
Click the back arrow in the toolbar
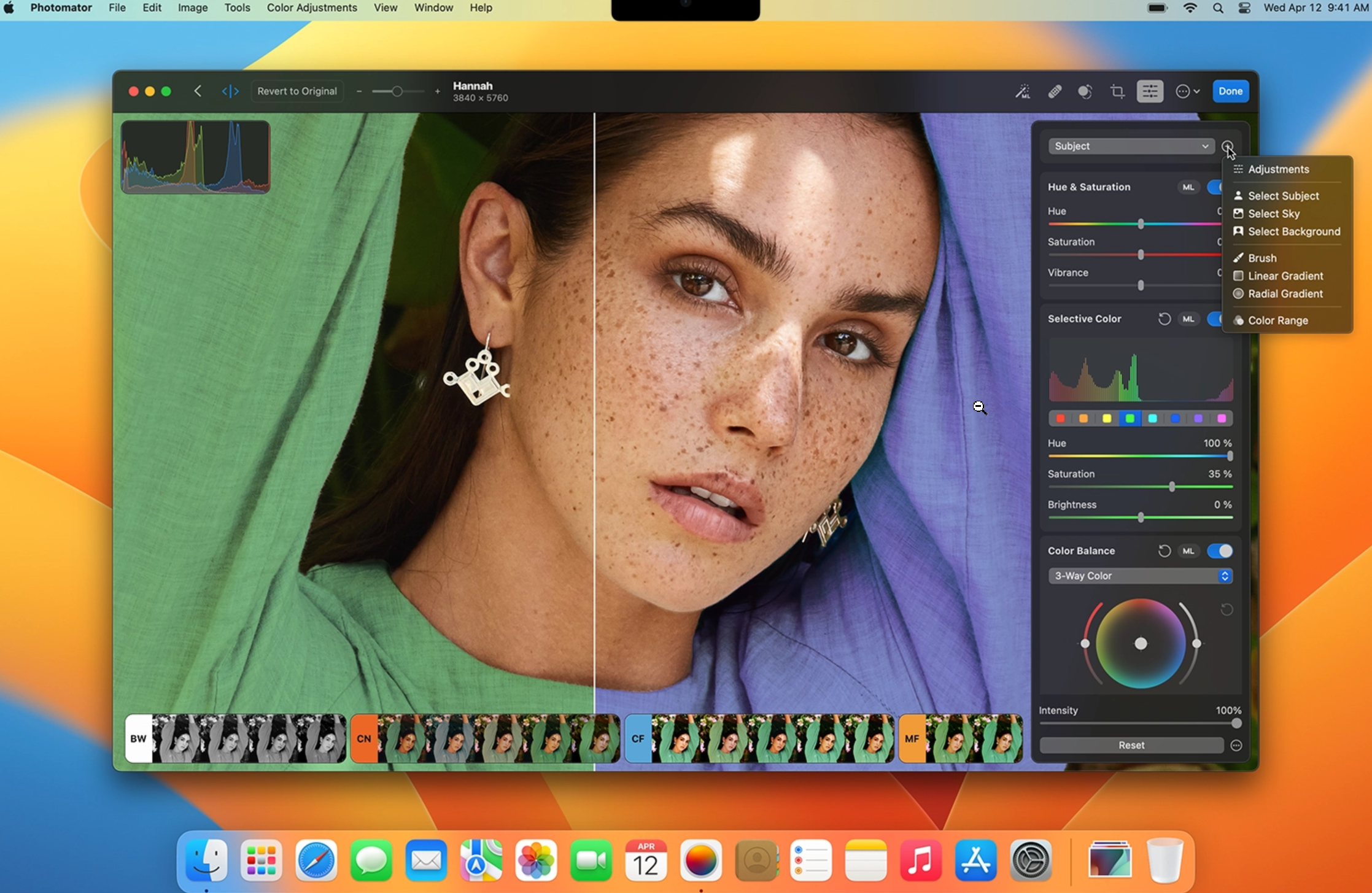tap(198, 91)
